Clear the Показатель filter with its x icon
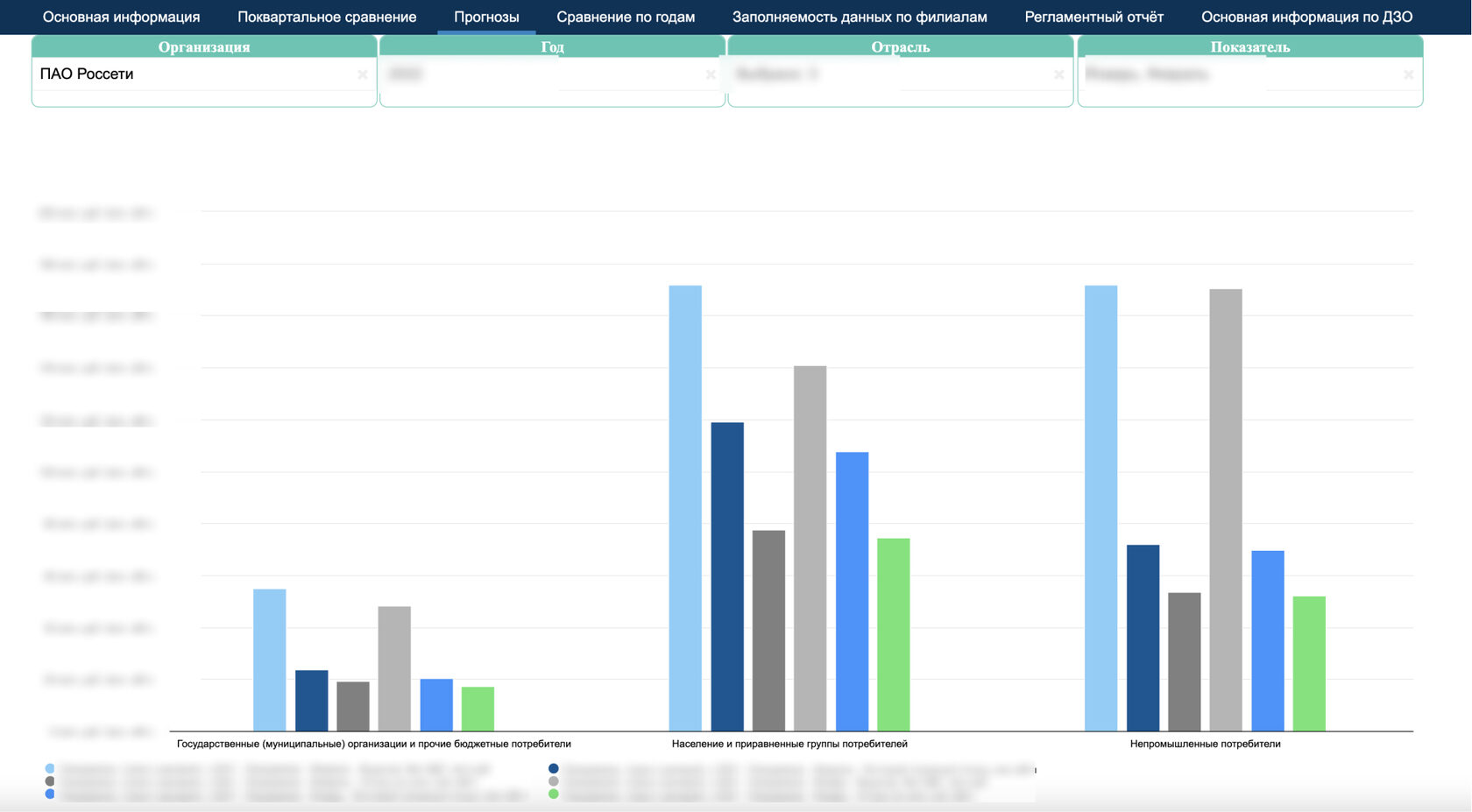Image resolution: width=1472 pixels, height=812 pixels. 1408,75
